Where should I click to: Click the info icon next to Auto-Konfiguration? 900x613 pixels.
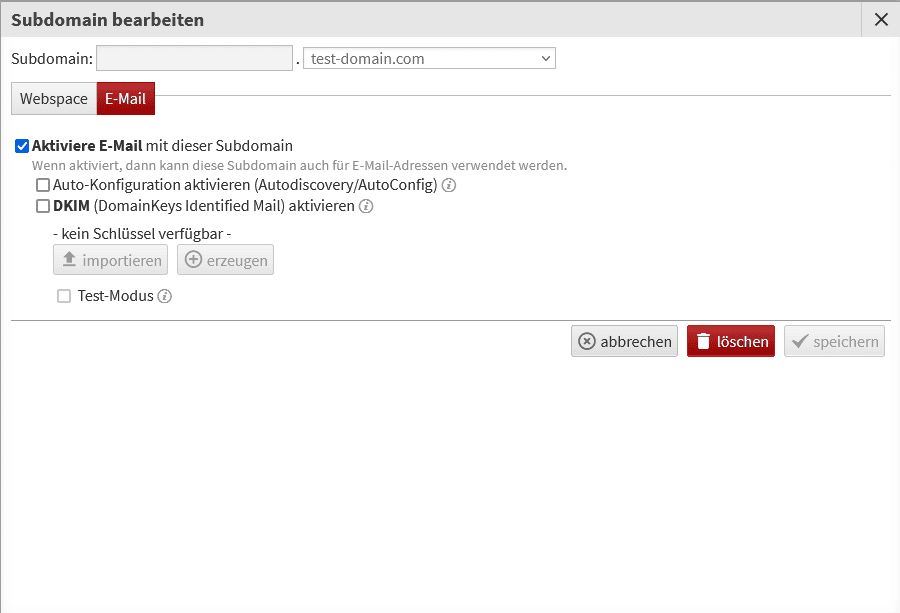click(447, 185)
